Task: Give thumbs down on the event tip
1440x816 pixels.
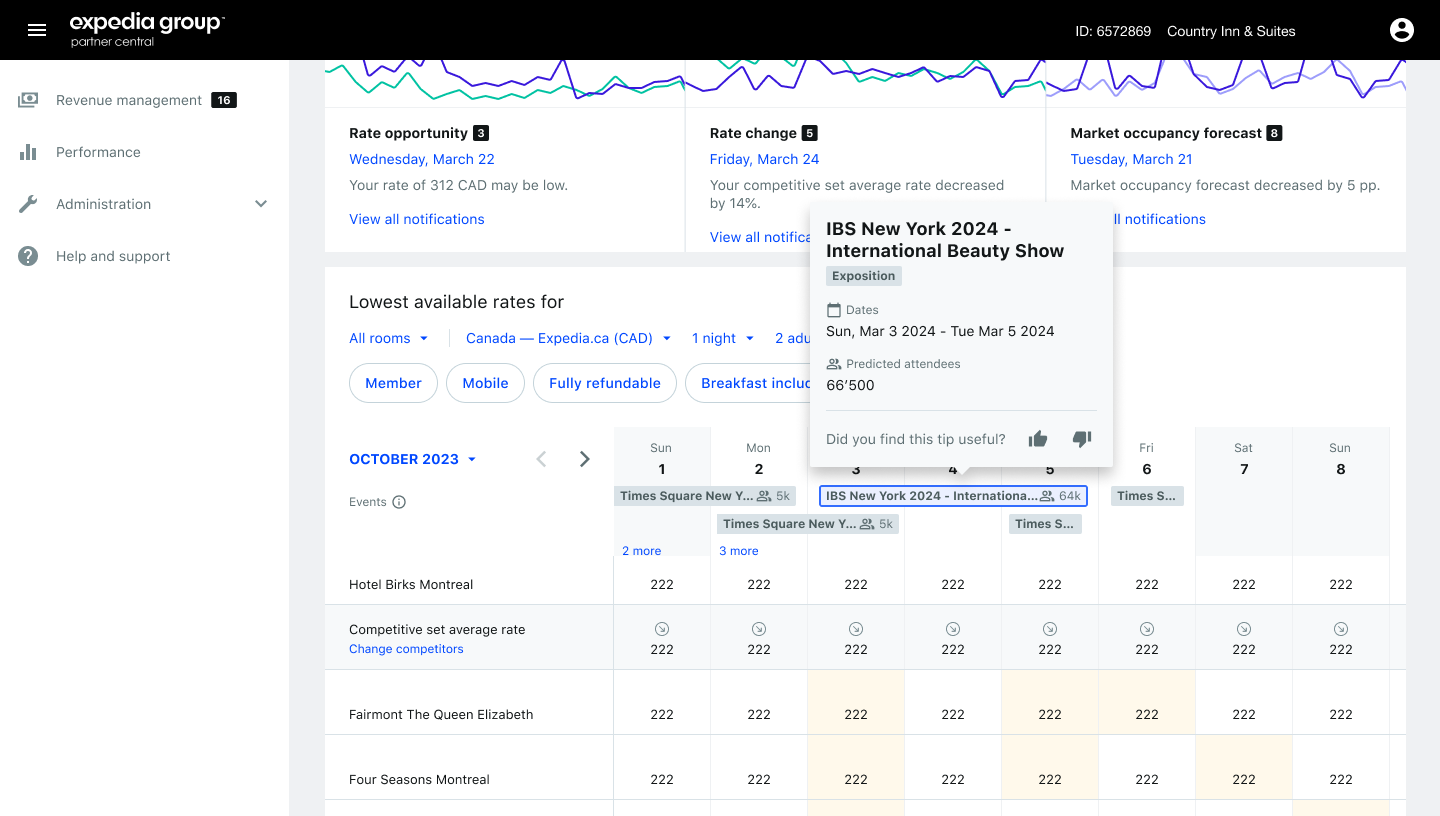Action: (x=1082, y=439)
